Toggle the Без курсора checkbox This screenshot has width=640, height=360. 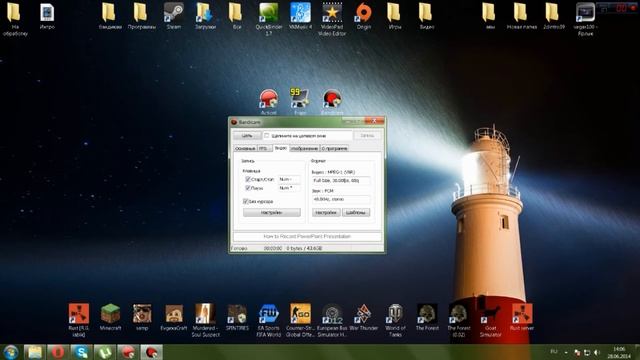pyautogui.click(x=245, y=201)
